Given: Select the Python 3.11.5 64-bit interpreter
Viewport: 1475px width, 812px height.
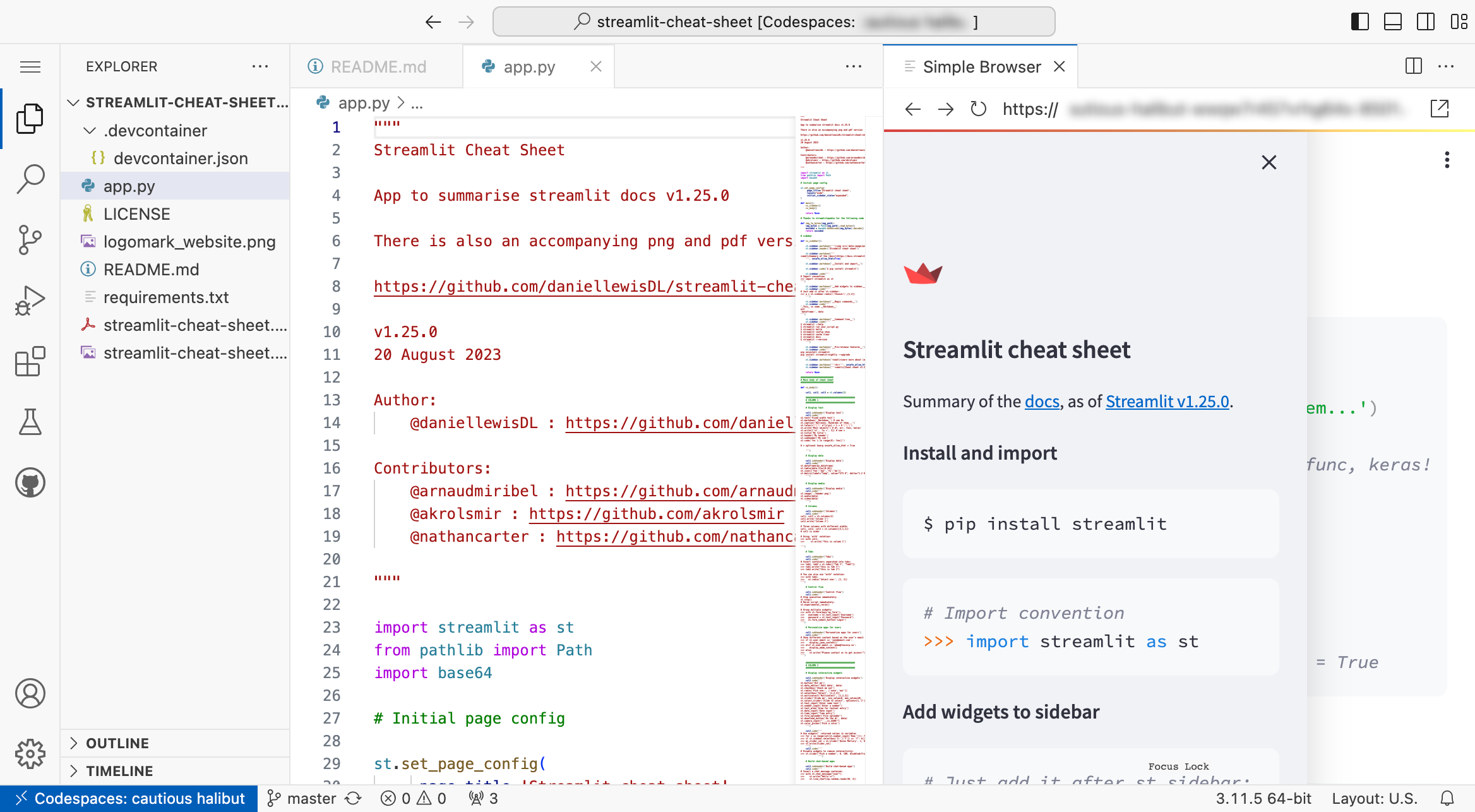Looking at the screenshot, I should (x=1263, y=799).
